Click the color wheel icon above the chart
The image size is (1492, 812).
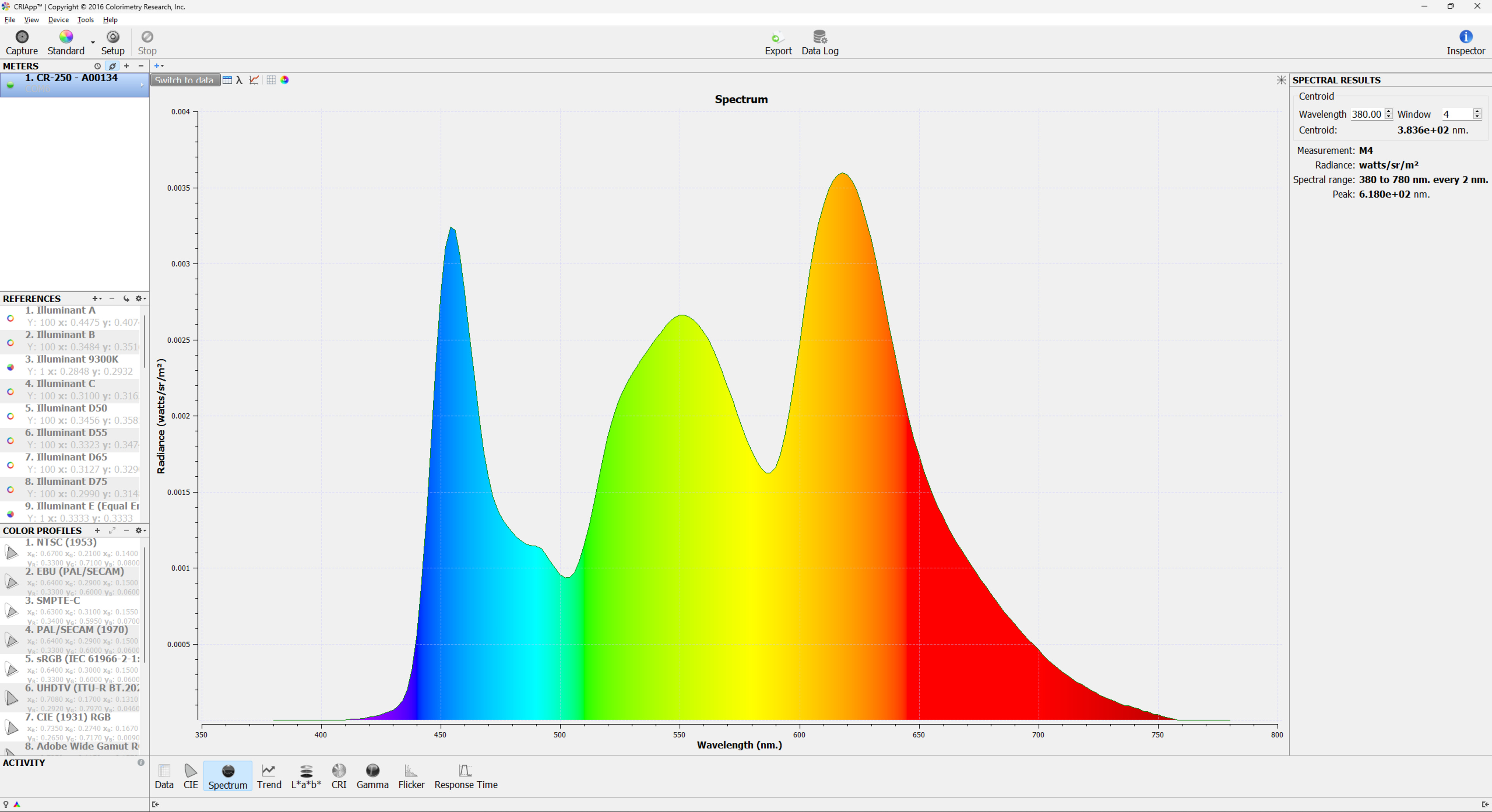[x=284, y=80]
